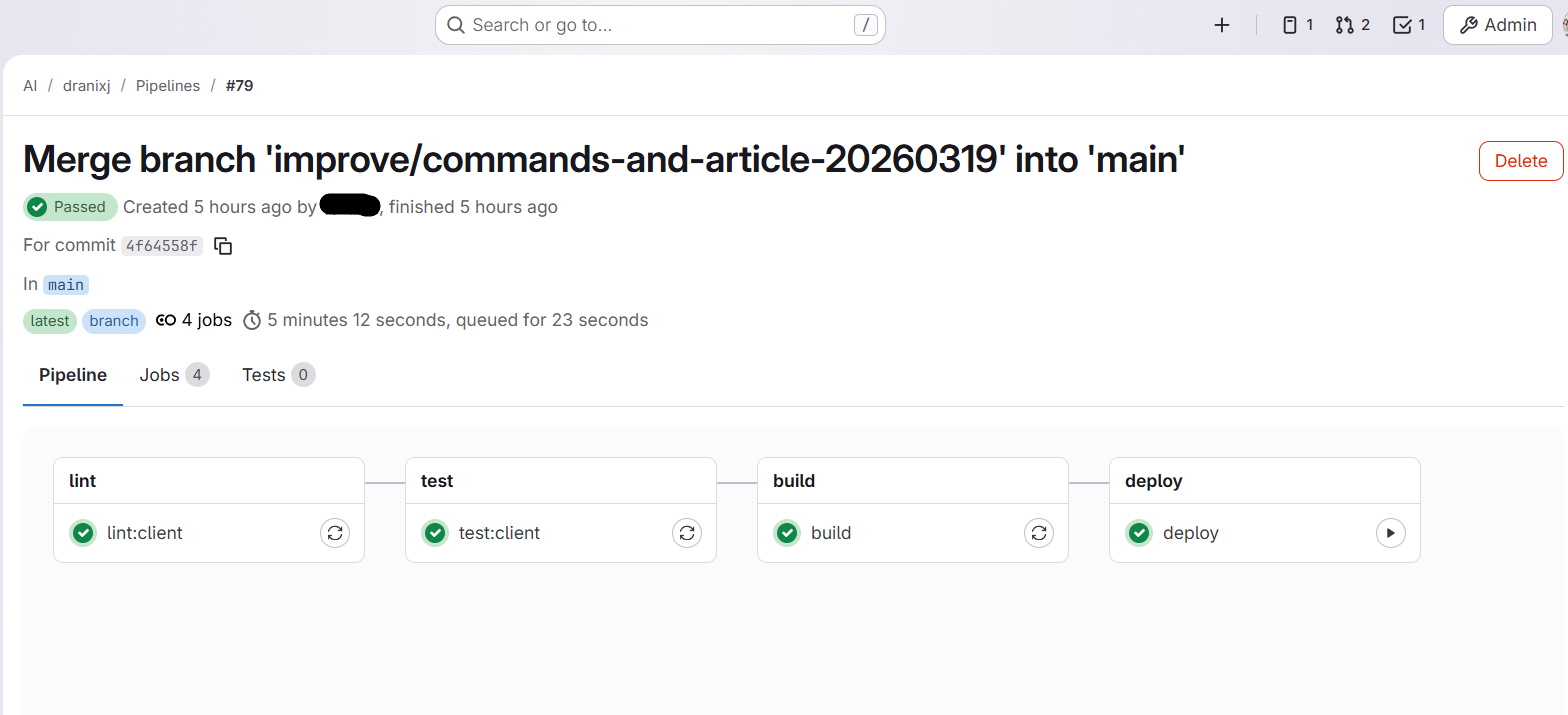
Task: Click the Passed status badge
Action: point(70,207)
